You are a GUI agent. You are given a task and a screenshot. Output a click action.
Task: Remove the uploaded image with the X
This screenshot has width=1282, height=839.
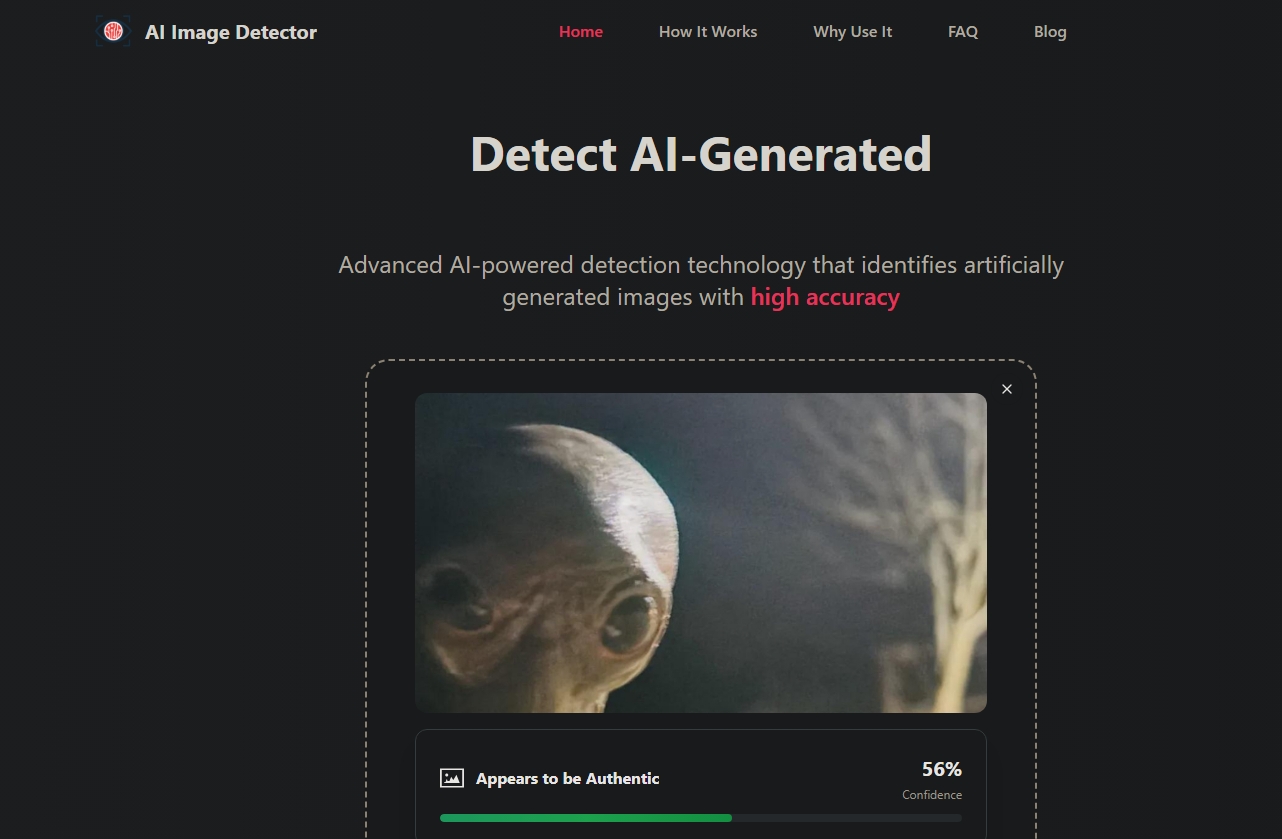click(1007, 389)
